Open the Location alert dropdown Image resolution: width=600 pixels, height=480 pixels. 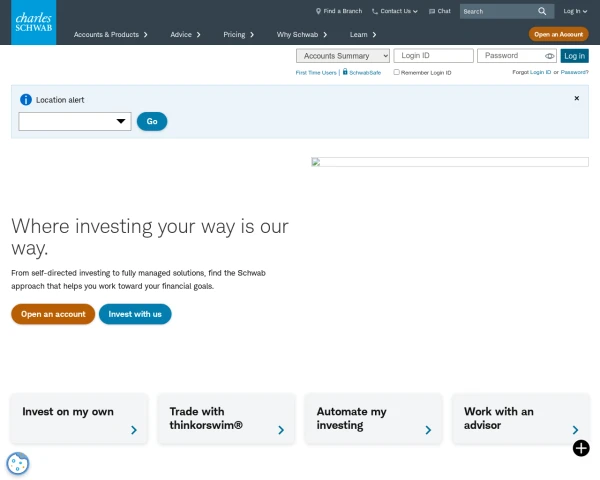(x=75, y=121)
